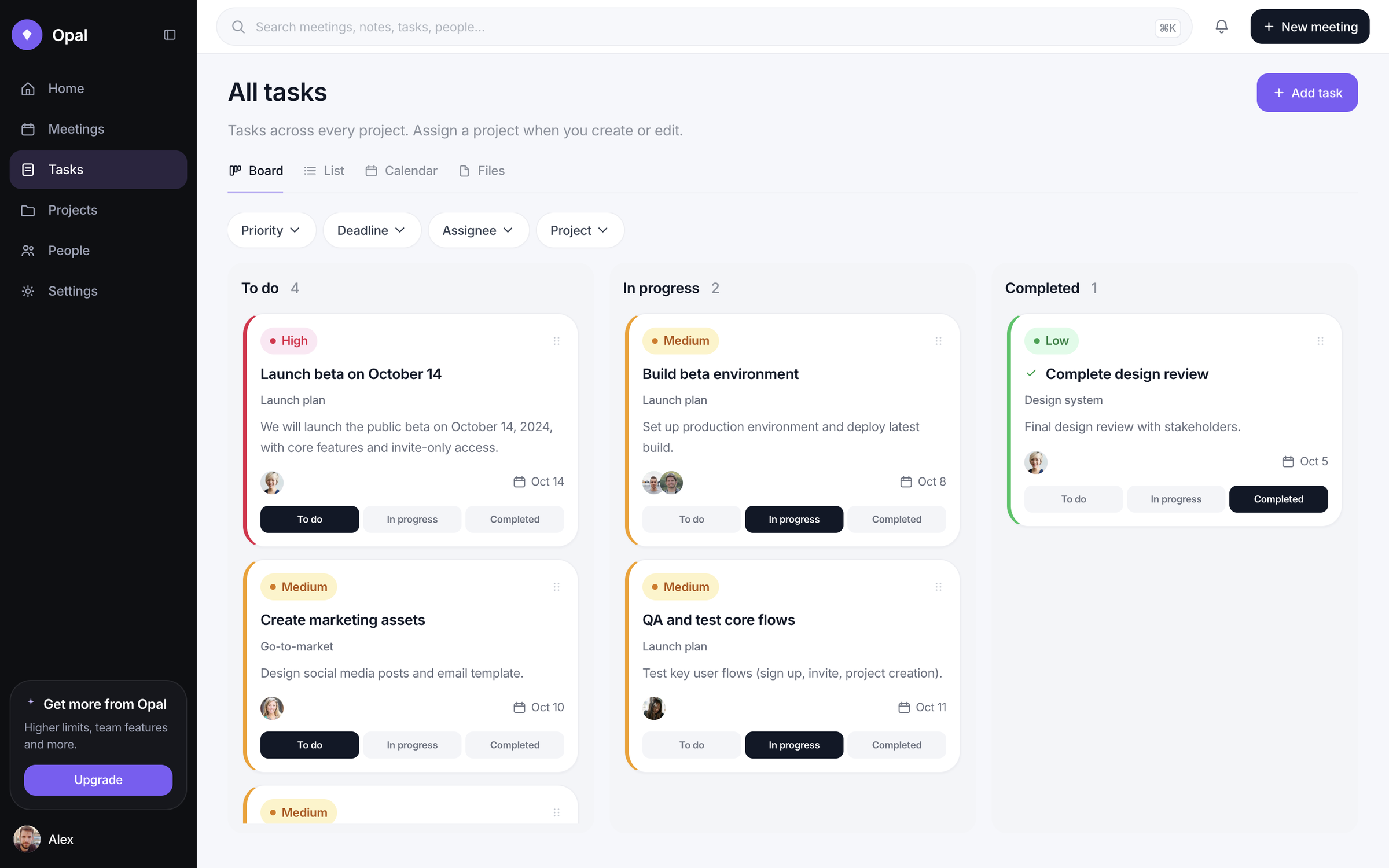Screen dimensions: 1389x868
Task: Switch to the List view tab
Action: click(x=324, y=171)
